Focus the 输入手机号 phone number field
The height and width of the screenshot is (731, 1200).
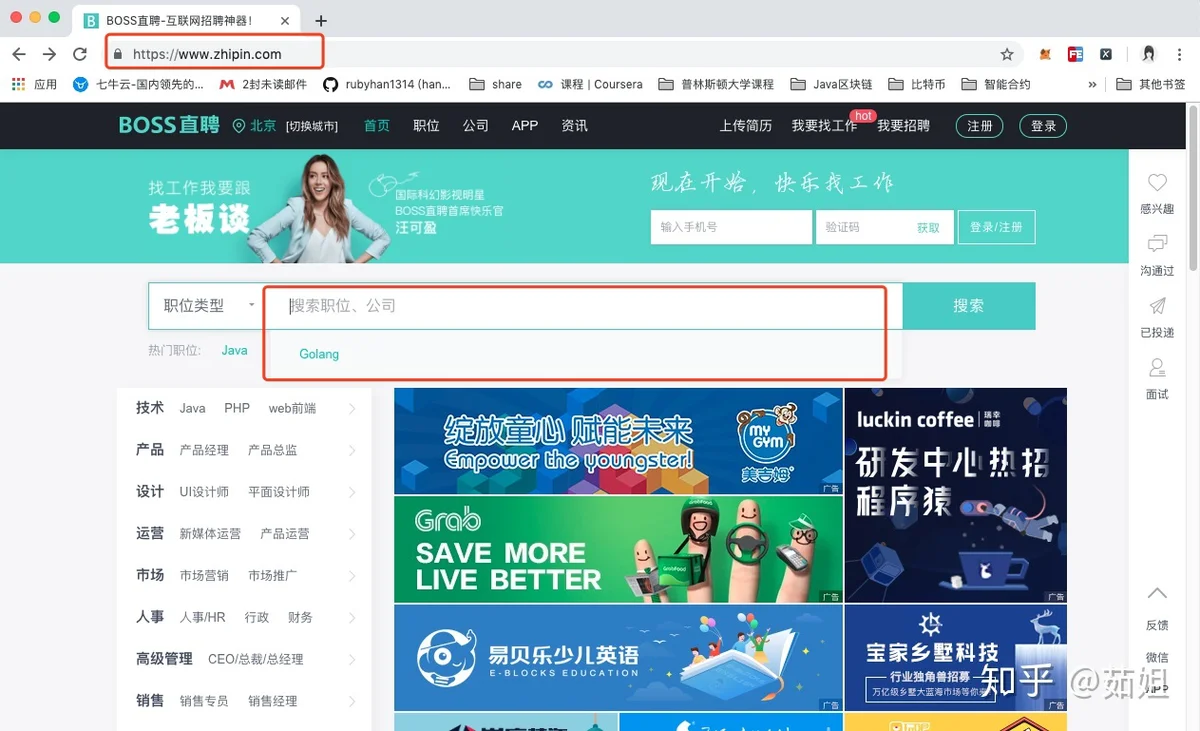click(x=729, y=227)
